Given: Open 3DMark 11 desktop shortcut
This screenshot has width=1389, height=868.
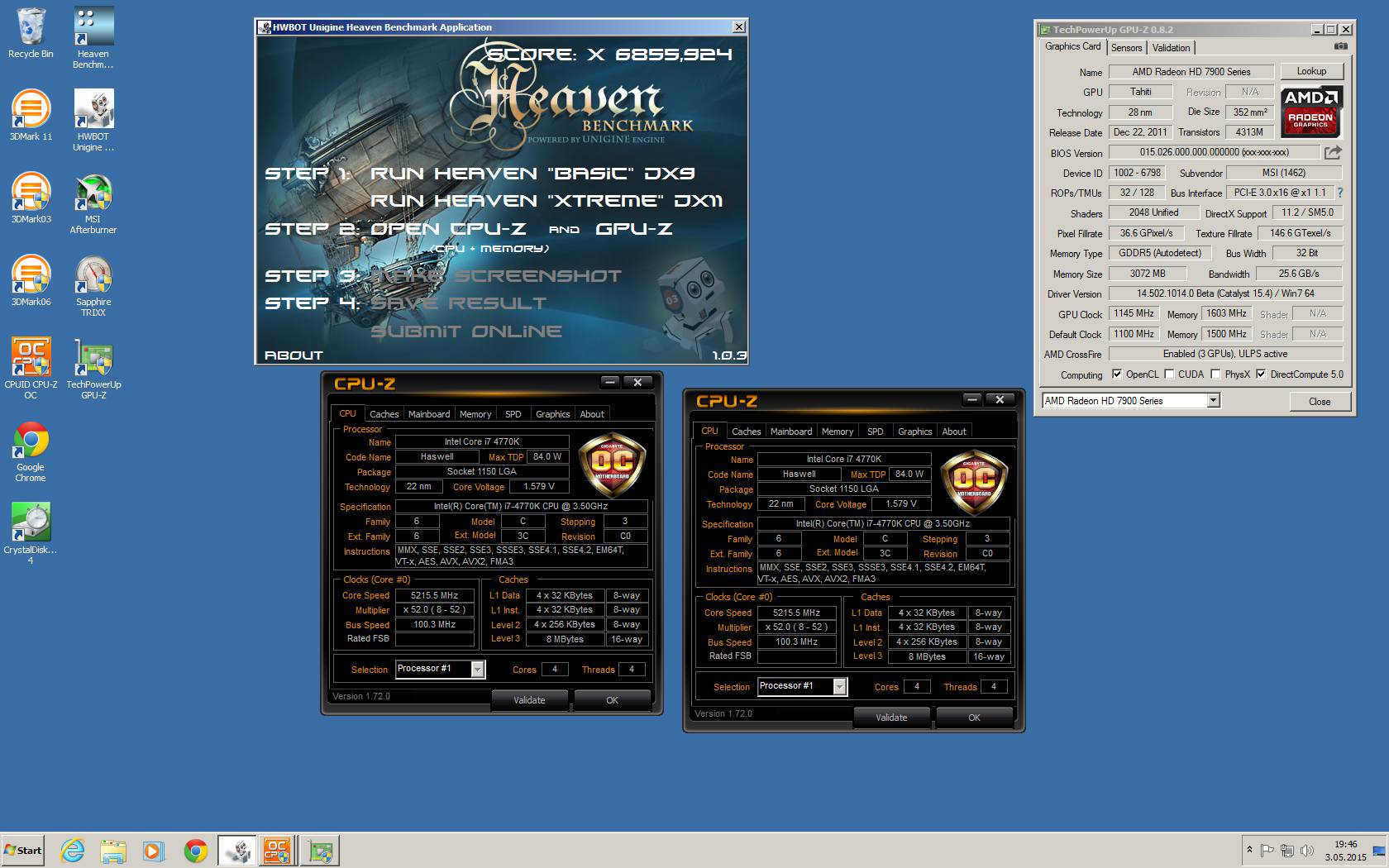Looking at the screenshot, I should pos(31,116).
